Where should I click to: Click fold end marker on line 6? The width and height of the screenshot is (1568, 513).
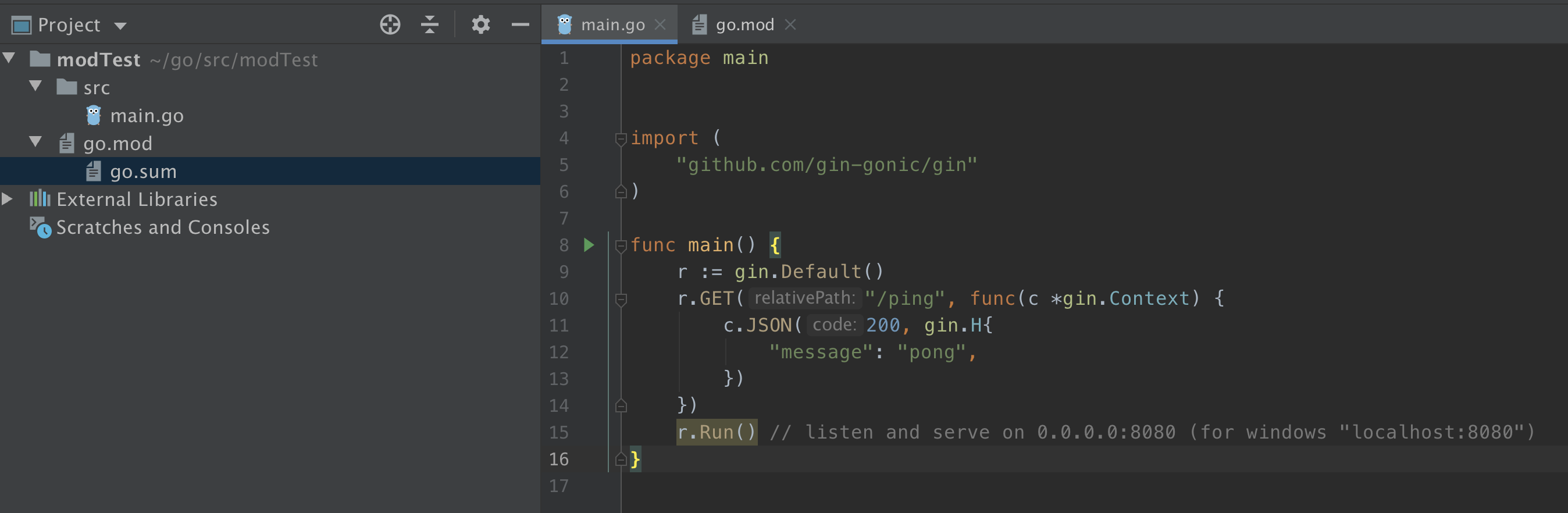621,192
